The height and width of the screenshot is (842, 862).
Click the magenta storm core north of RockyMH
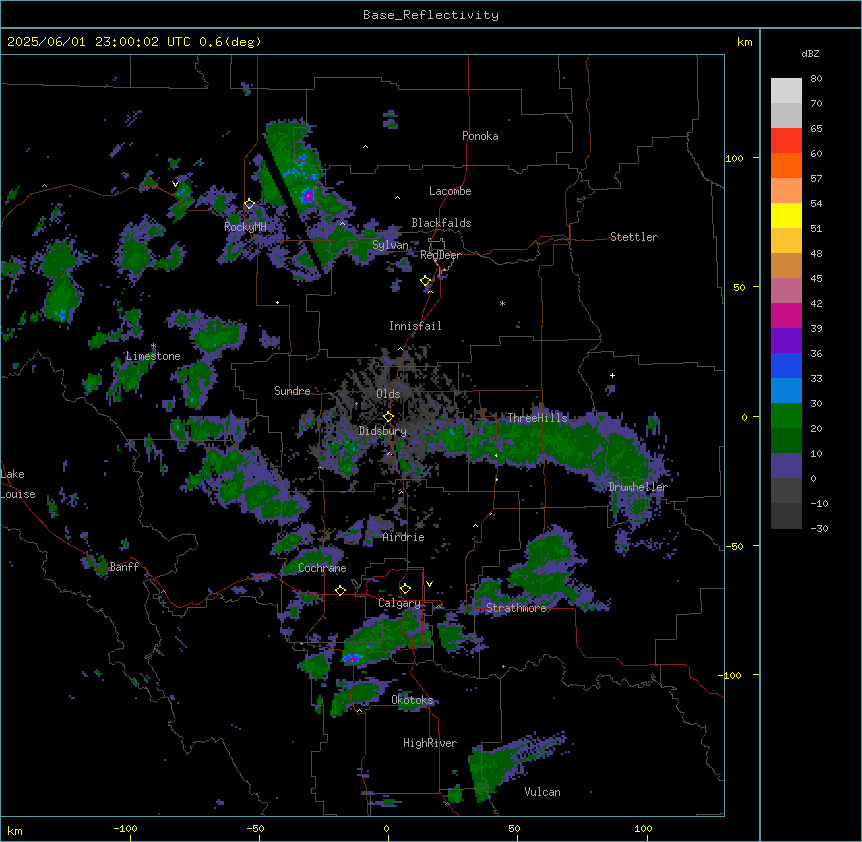click(308, 195)
